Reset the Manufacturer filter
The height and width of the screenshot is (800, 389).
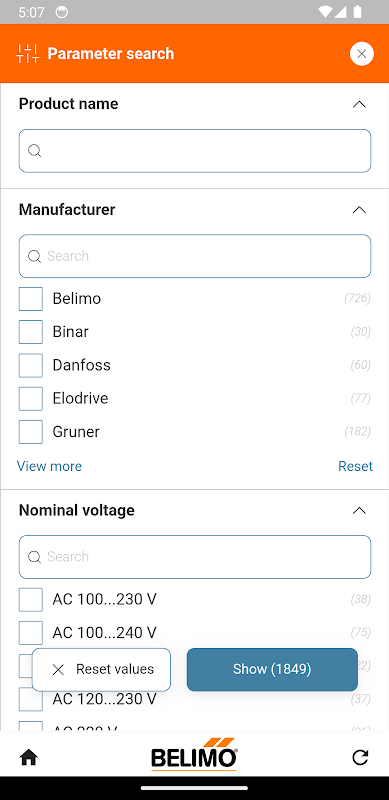[x=355, y=466]
